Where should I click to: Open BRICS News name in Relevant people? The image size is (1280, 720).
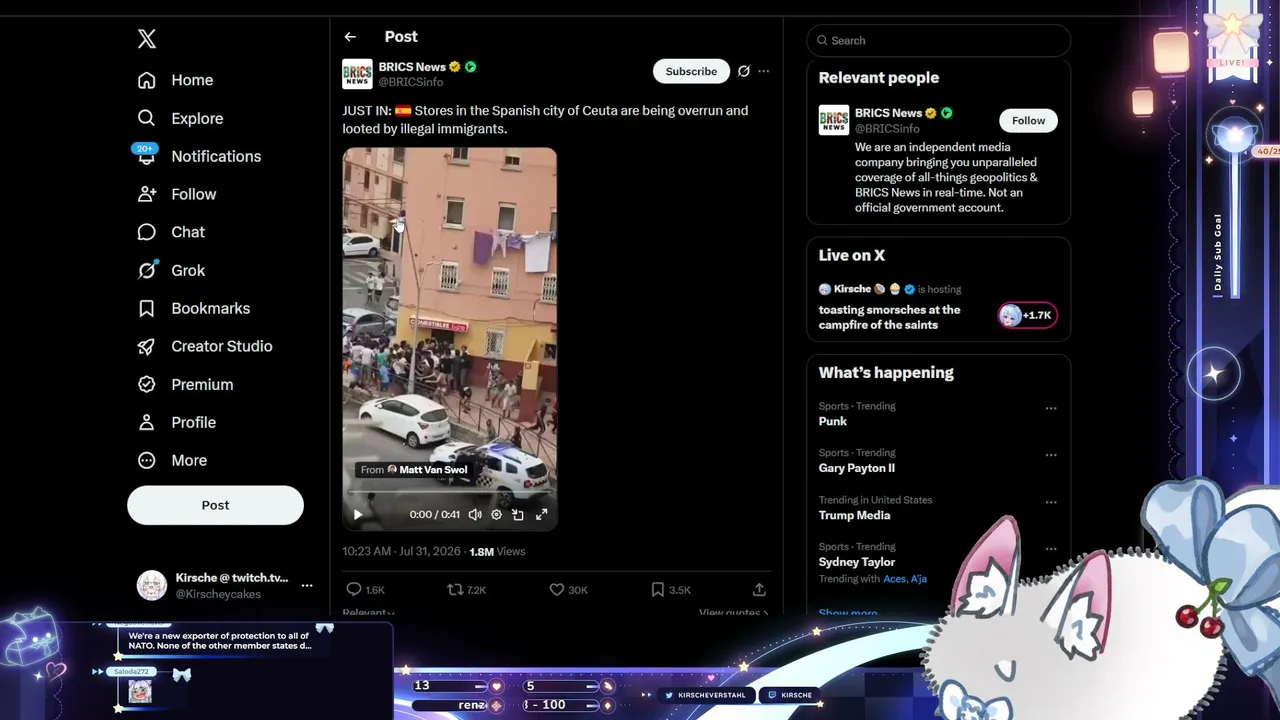(x=888, y=113)
